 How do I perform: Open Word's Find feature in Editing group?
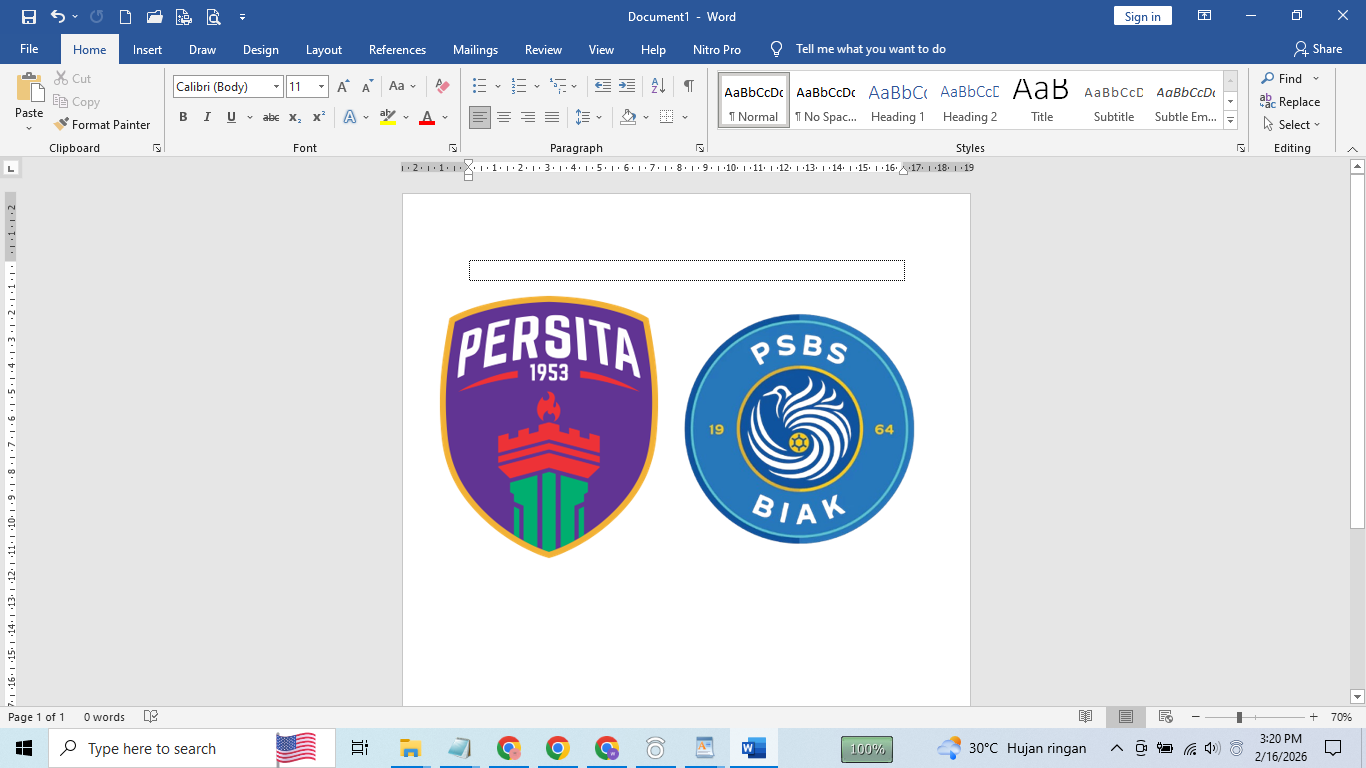(1290, 78)
